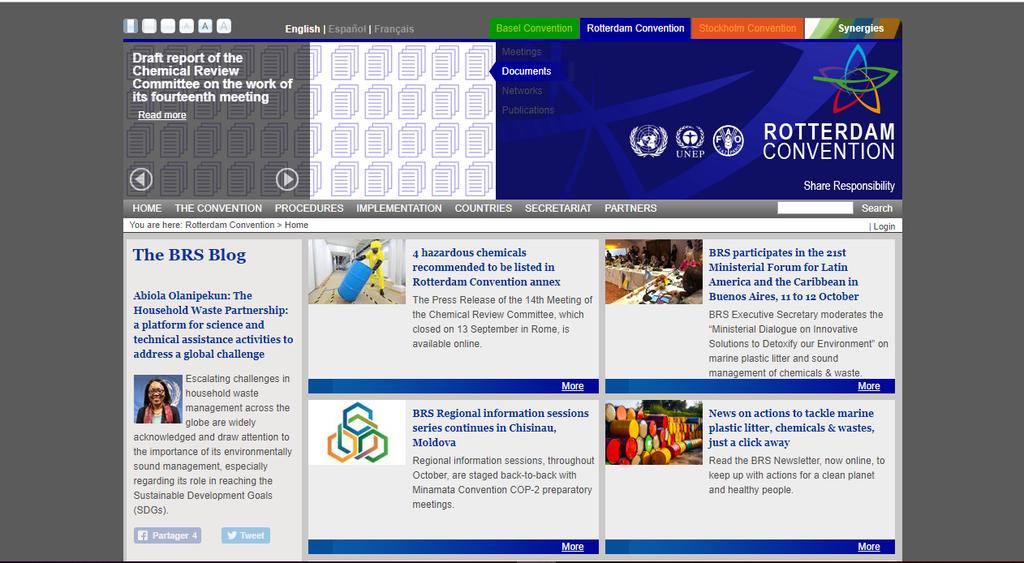Viewport: 1024px width, 563px height.
Task: Click More under the Ministerial Forum article
Action: point(869,386)
